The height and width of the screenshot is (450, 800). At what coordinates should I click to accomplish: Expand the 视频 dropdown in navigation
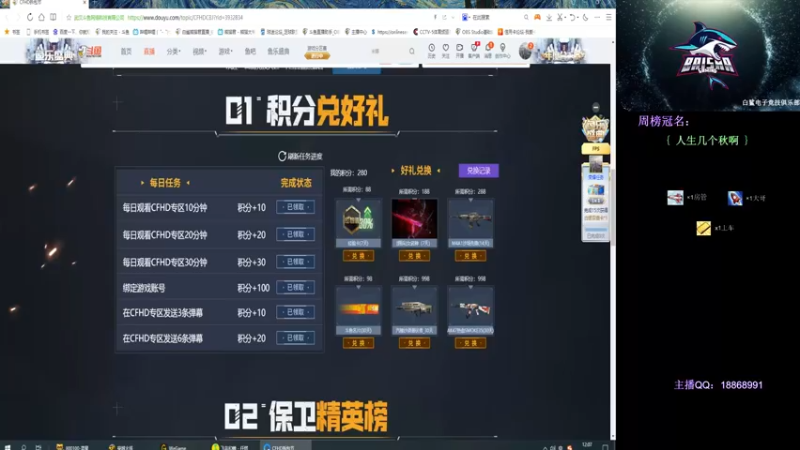(199, 52)
